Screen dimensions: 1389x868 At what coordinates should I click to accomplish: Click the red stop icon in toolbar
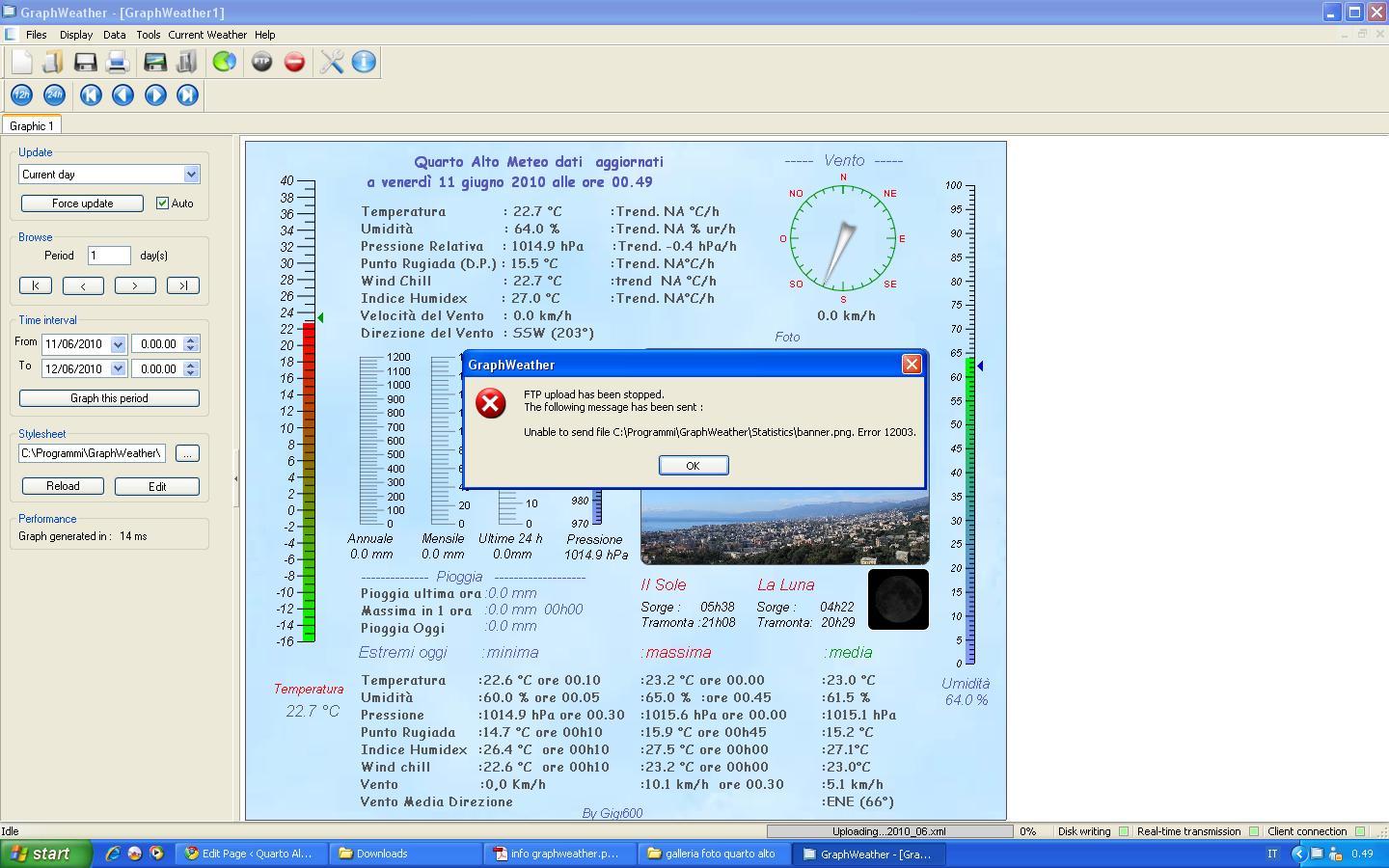[294, 62]
